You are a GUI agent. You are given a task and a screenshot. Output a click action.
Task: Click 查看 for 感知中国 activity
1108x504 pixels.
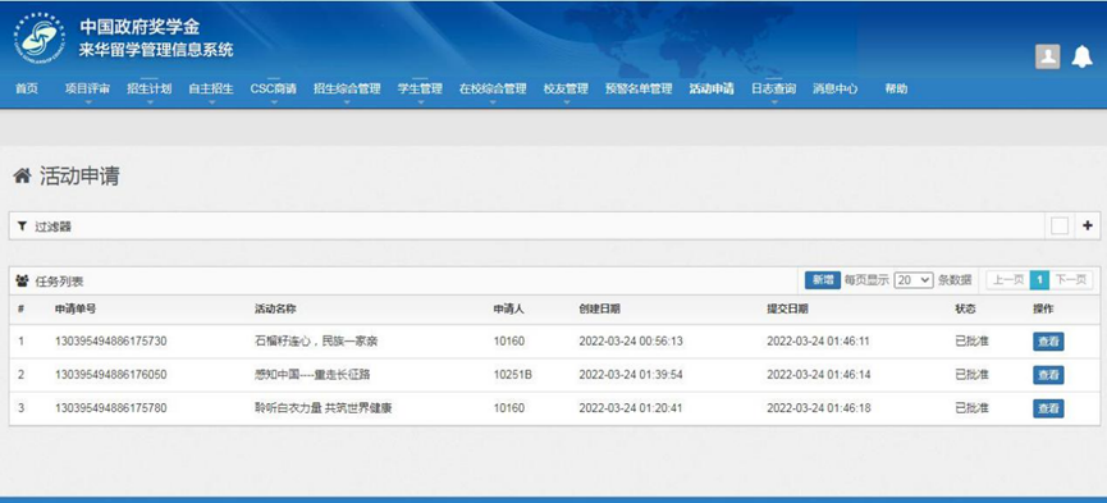point(1048,375)
